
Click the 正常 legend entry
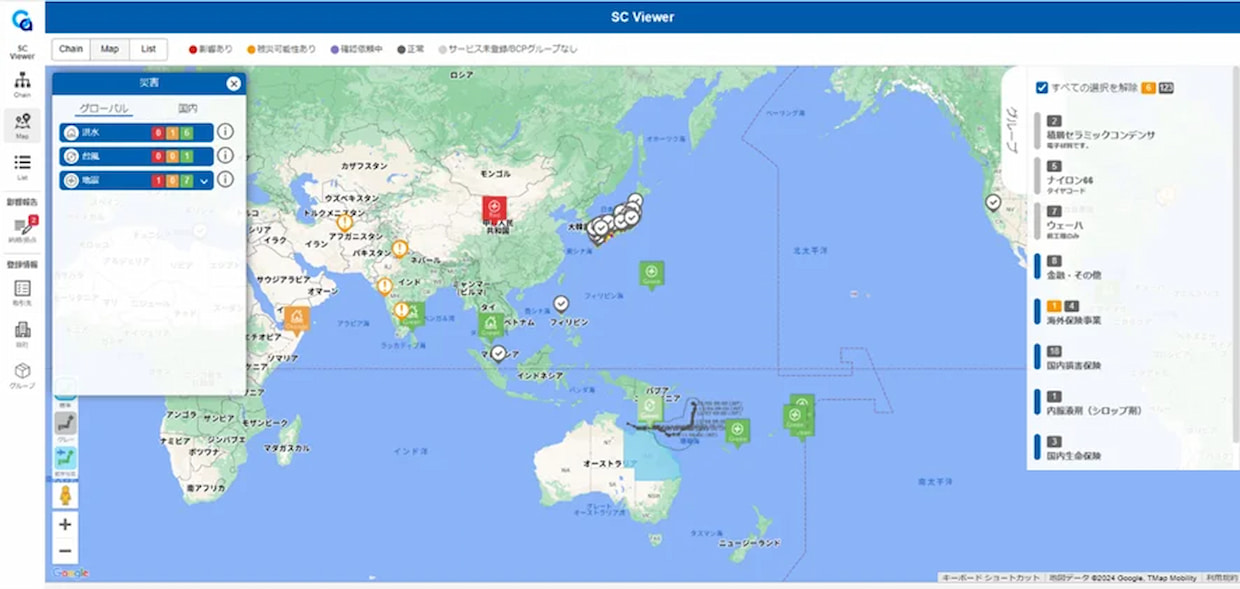[x=410, y=49]
